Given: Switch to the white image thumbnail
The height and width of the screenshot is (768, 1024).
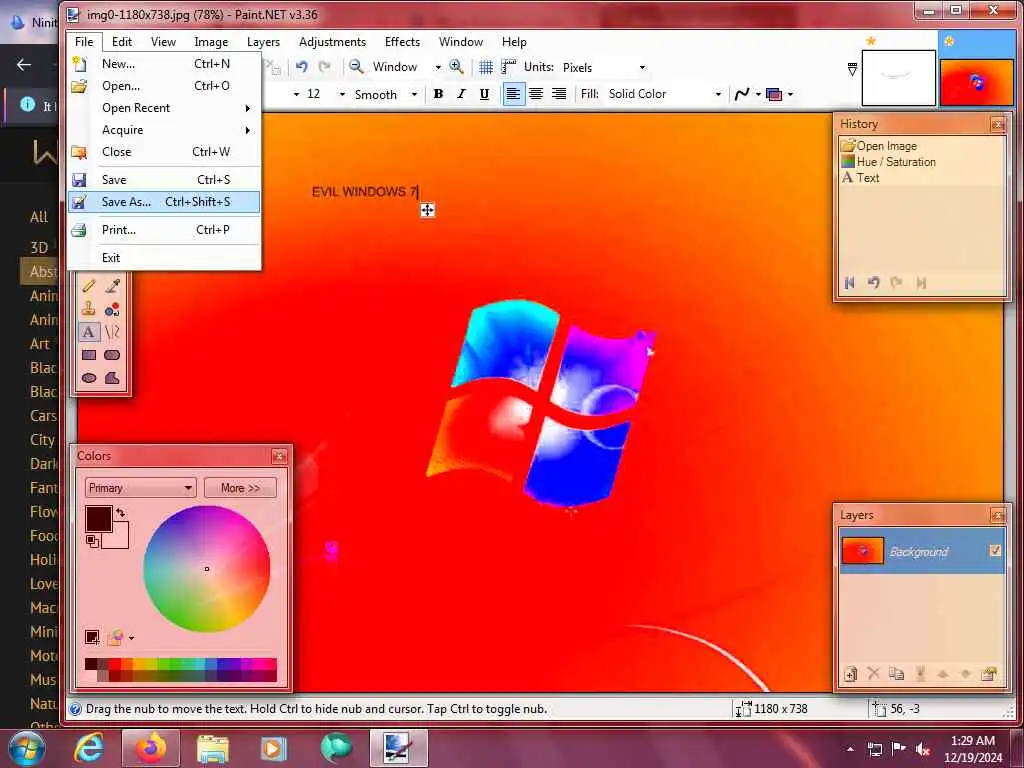Looking at the screenshot, I should (899, 78).
